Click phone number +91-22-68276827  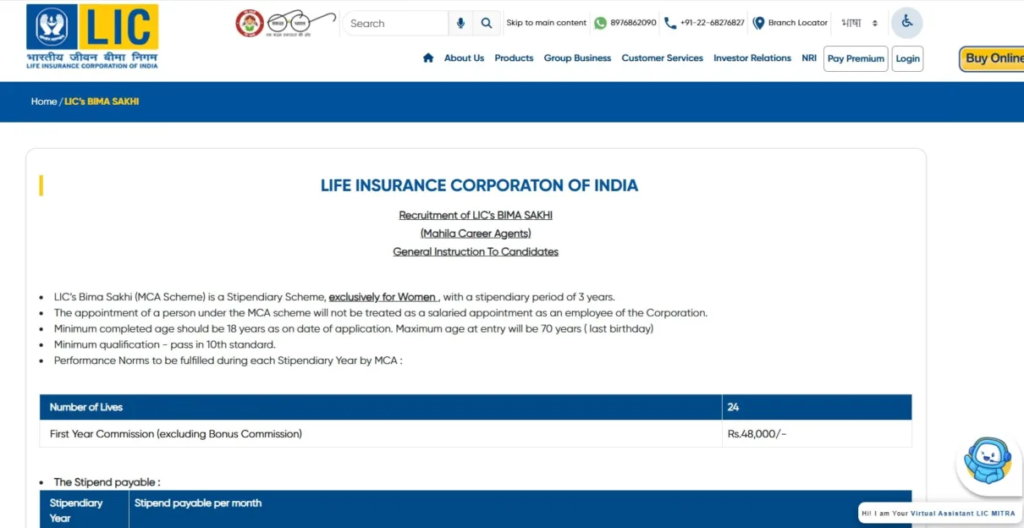coord(712,23)
